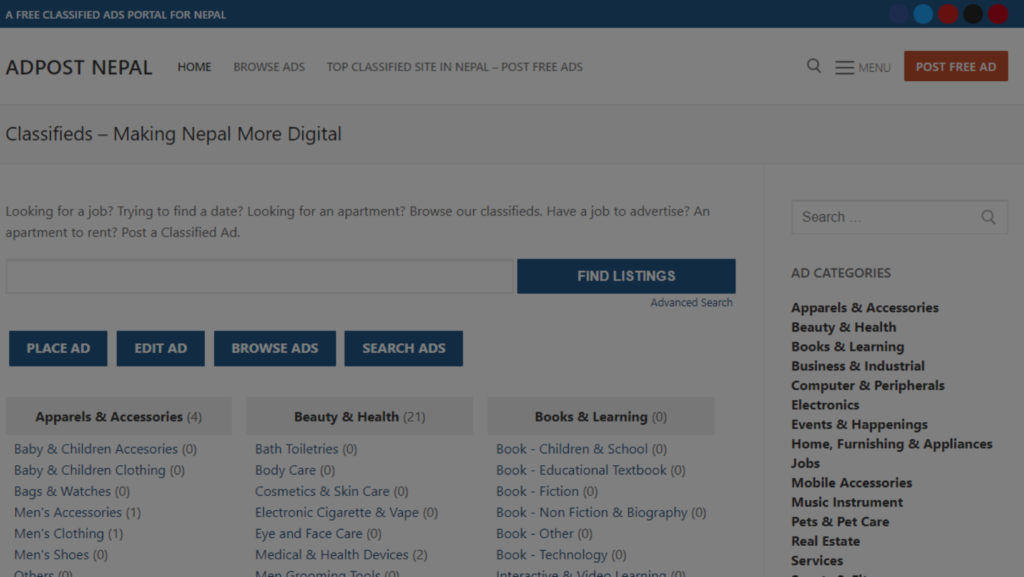Click 'Classifieds – Making Nepal More Digital' heading
This screenshot has width=1024, height=577.
click(x=173, y=134)
